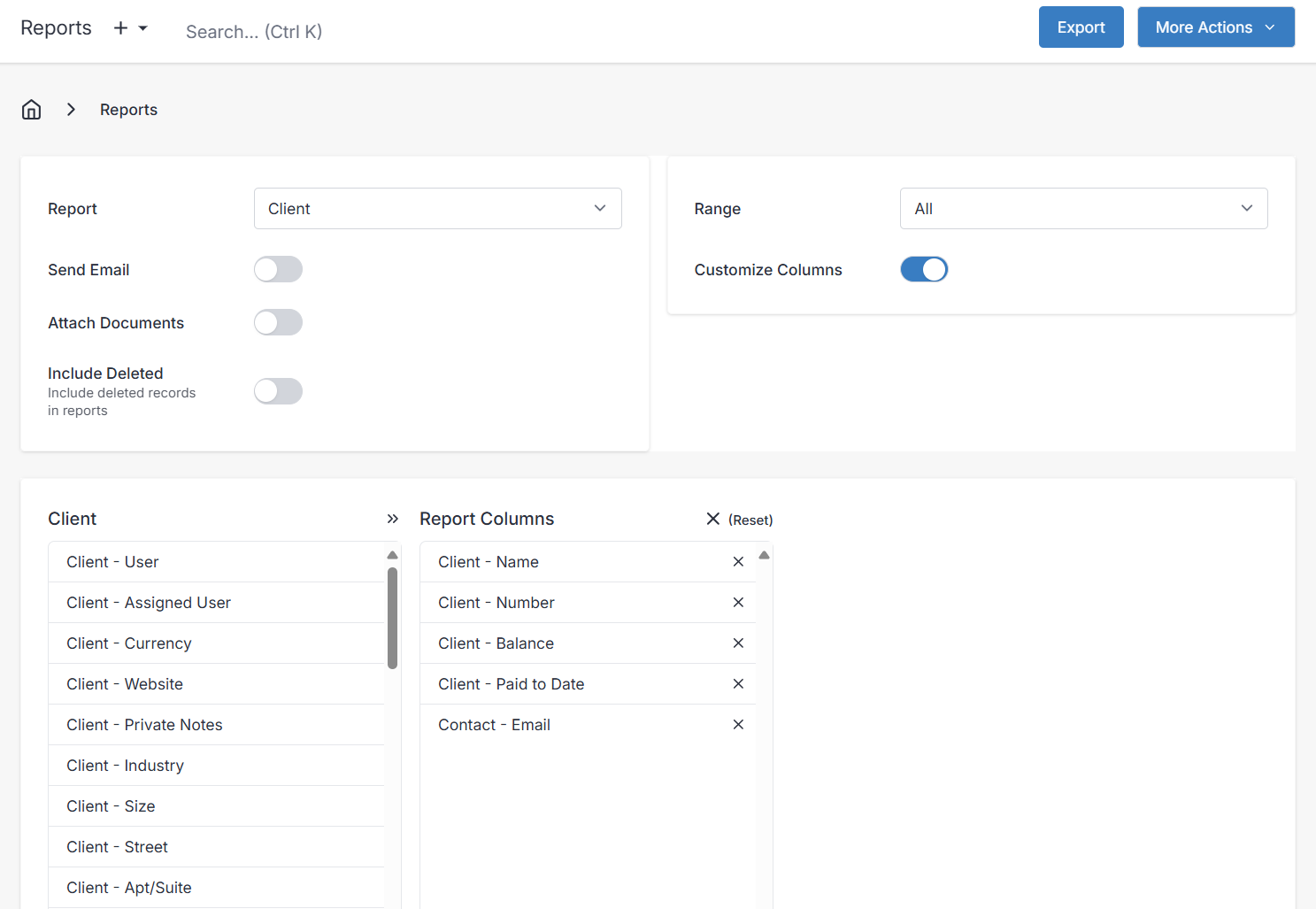The width and height of the screenshot is (1316, 909).
Task: Remove Client - Name column
Action: tap(738, 562)
